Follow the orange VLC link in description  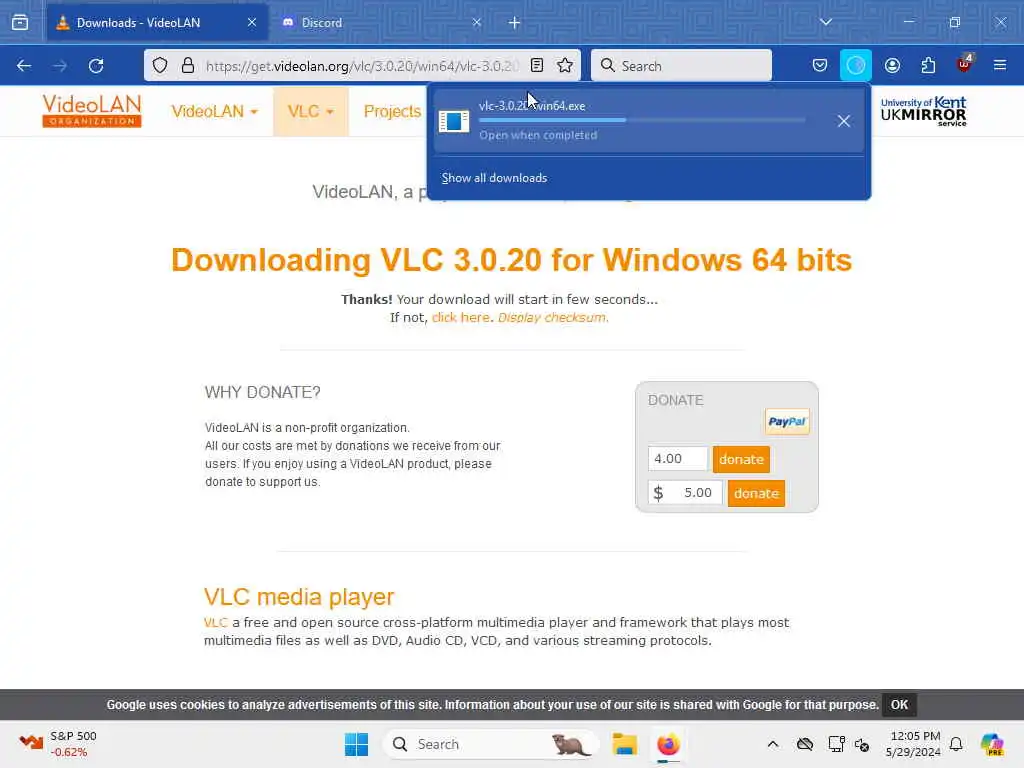click(x=216, y=622)
